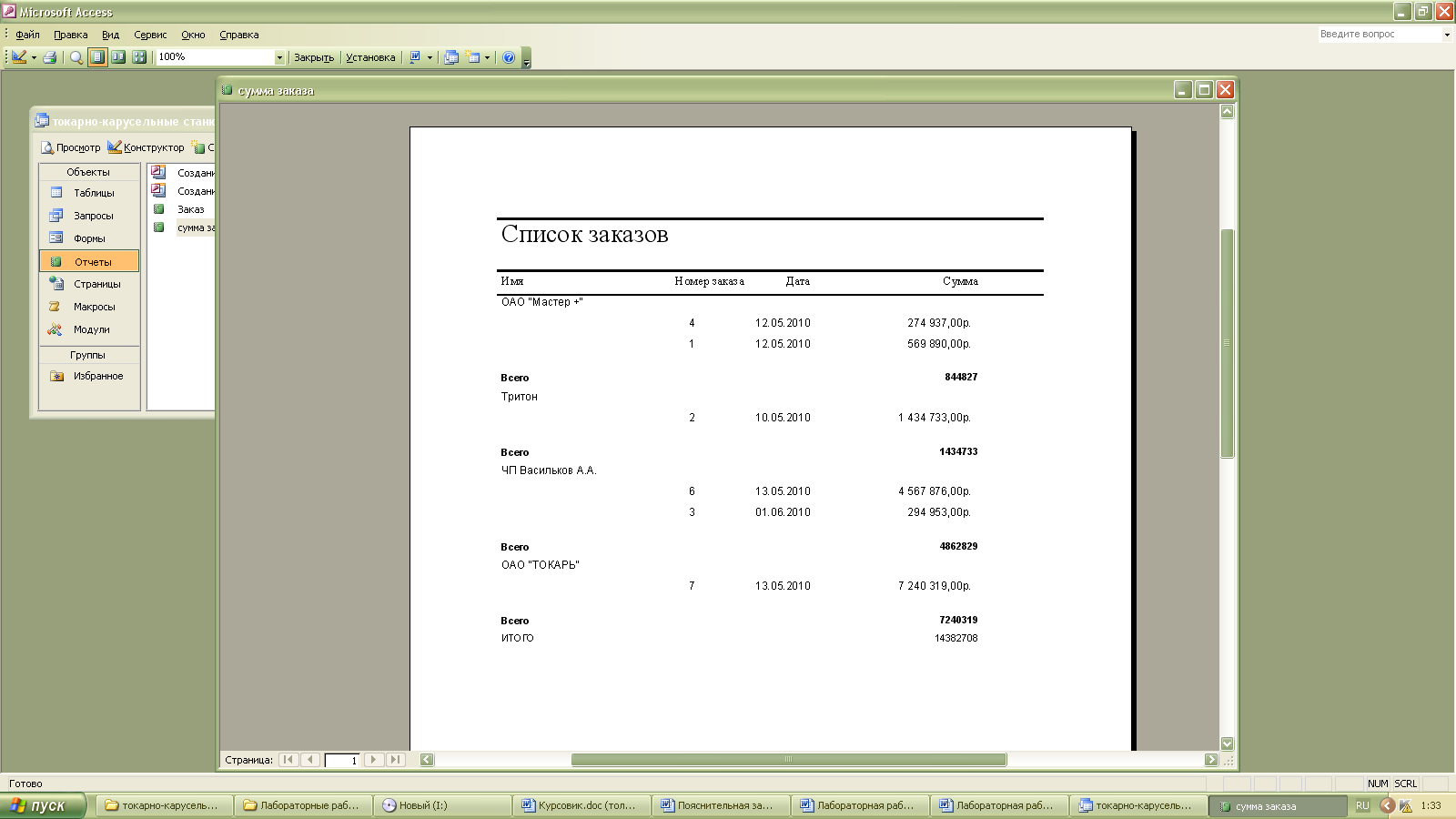This screenshot has height=819, width=1456.
Task: Open the Вид menu
Action: (110, 35)
